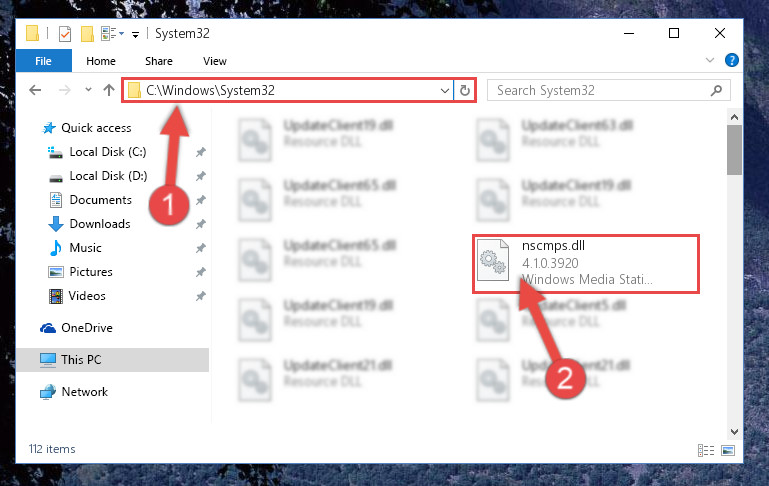Click the vertical scrollbar thumb

coord(734,150)
